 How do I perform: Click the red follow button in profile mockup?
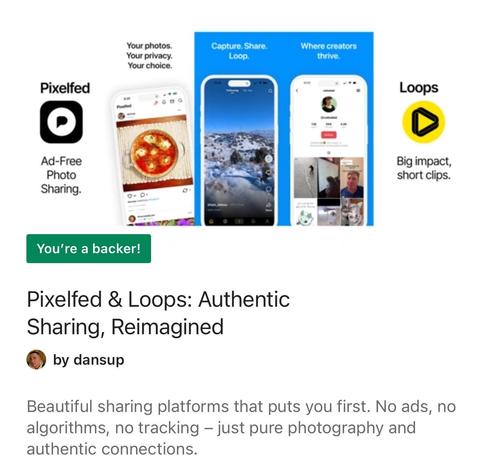[x=329, y=135]
